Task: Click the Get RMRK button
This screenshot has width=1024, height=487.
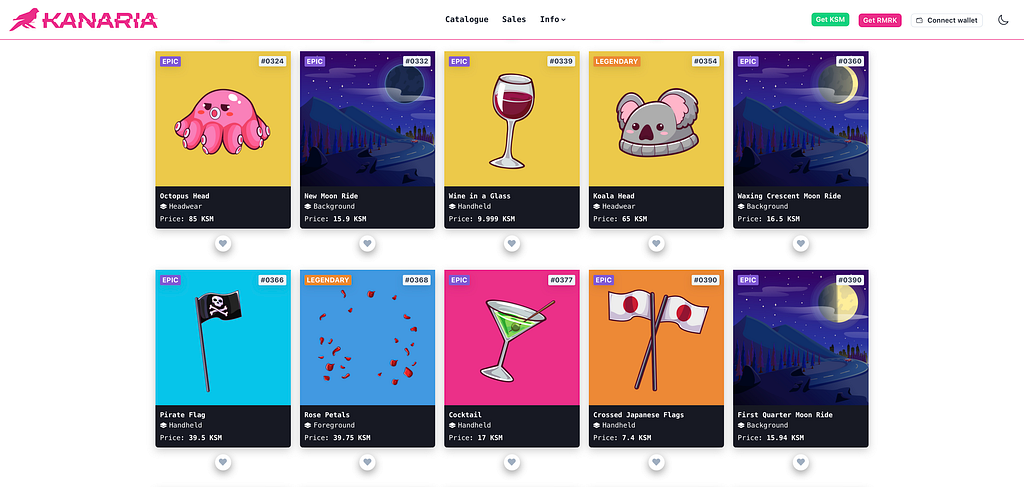Action: pos(880,20)
